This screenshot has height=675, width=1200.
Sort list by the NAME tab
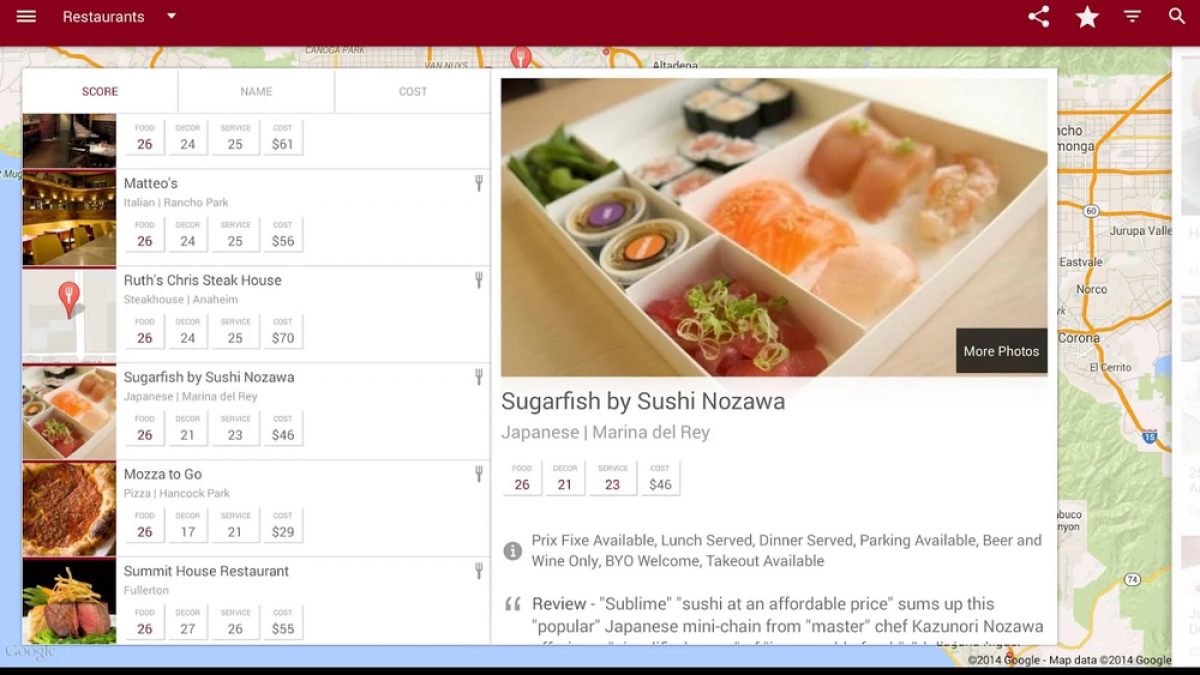point(256,91)
